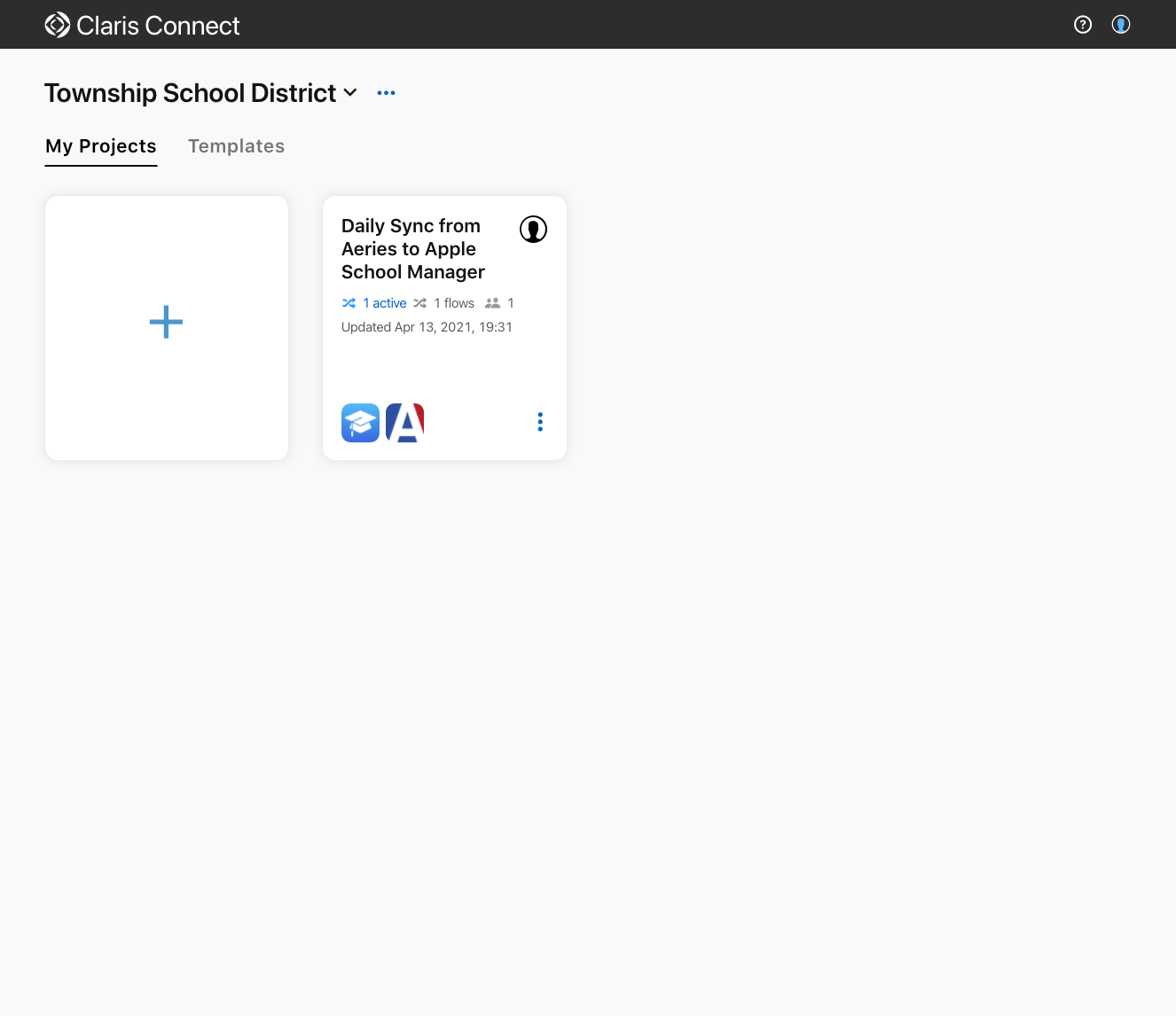Open the 1 active flows link

[x=386, y=302]
